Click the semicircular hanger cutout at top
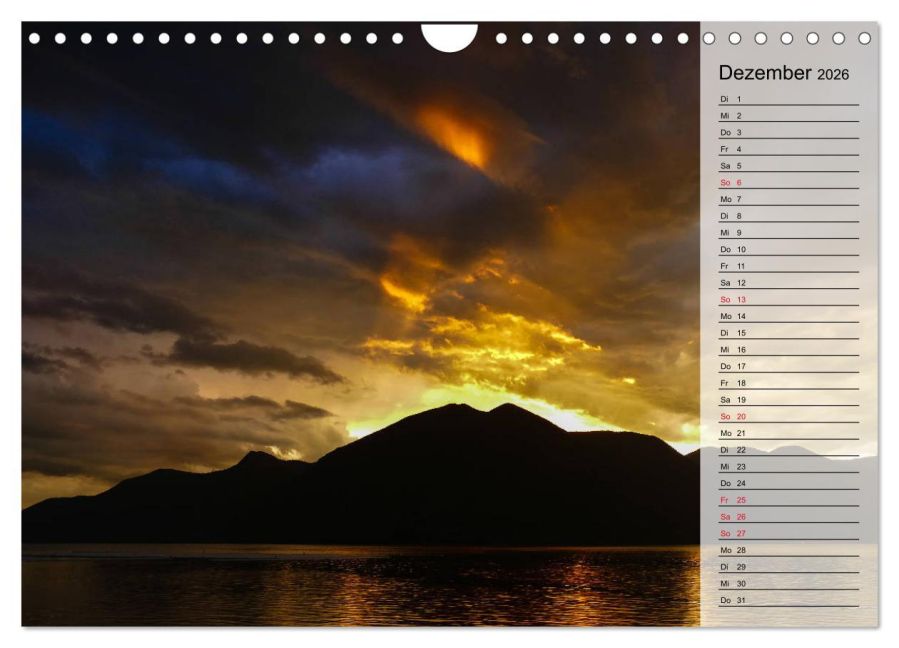899x648 pixels. [x=450, y=37]
